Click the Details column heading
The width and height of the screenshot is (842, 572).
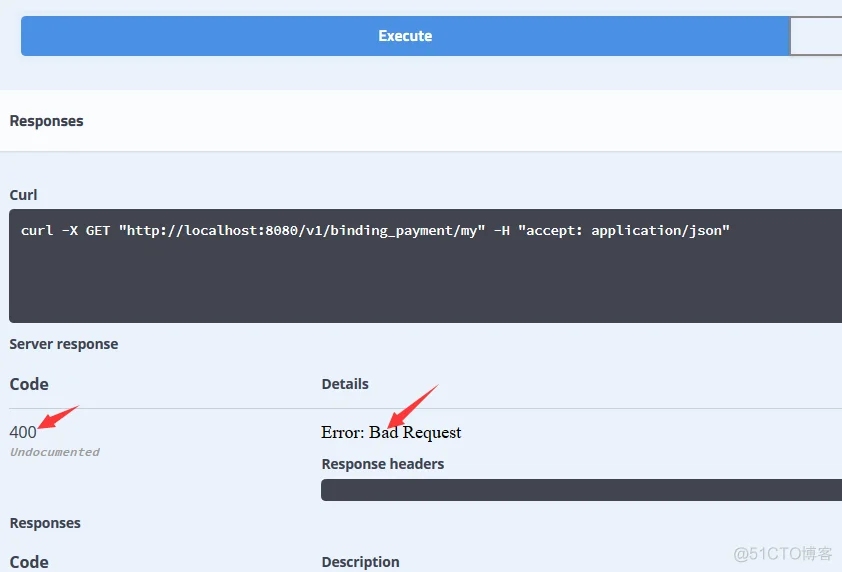pyautogui.click(x=345, y=384)
